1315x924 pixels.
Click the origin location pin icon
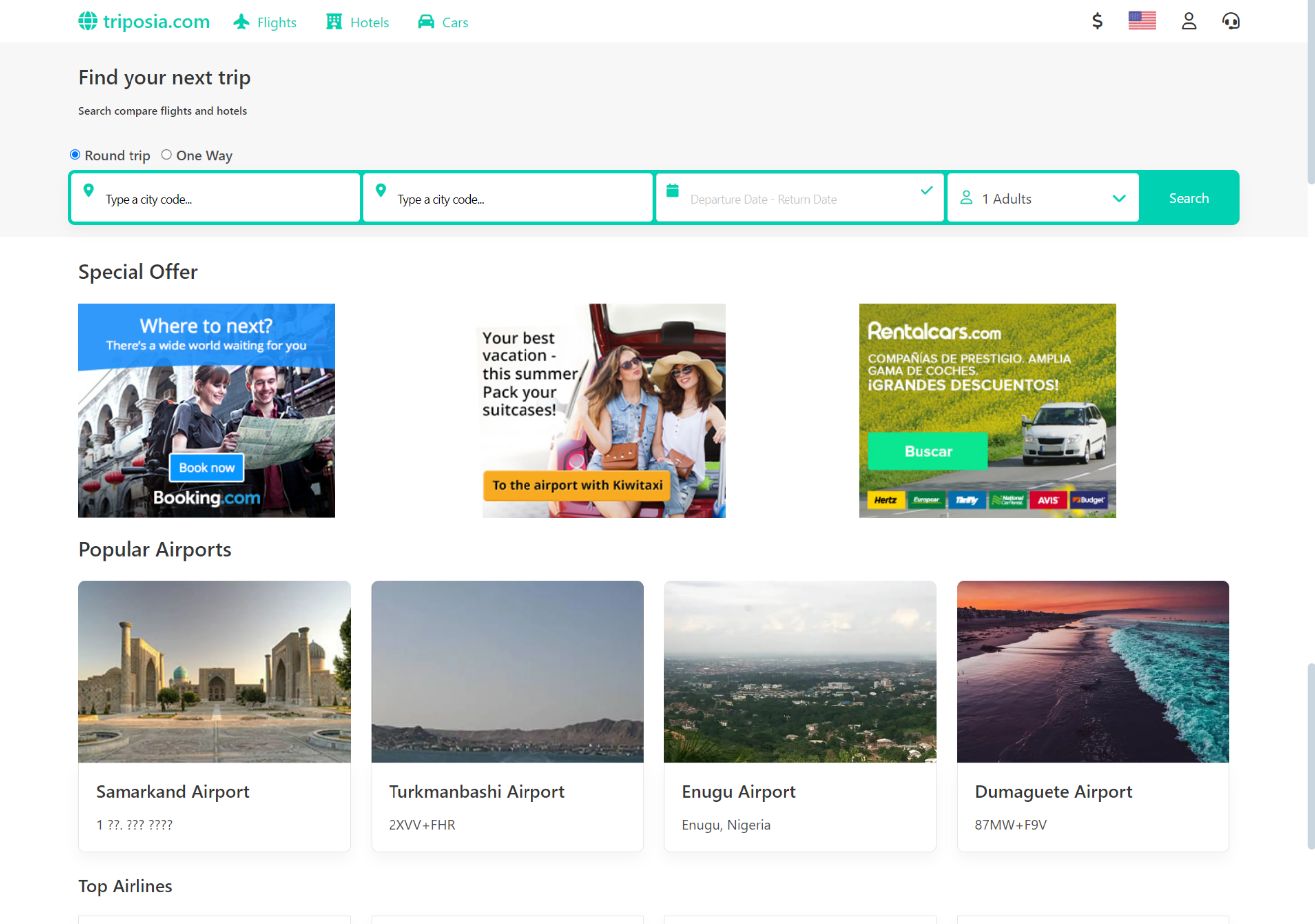(x=88, y=190)
